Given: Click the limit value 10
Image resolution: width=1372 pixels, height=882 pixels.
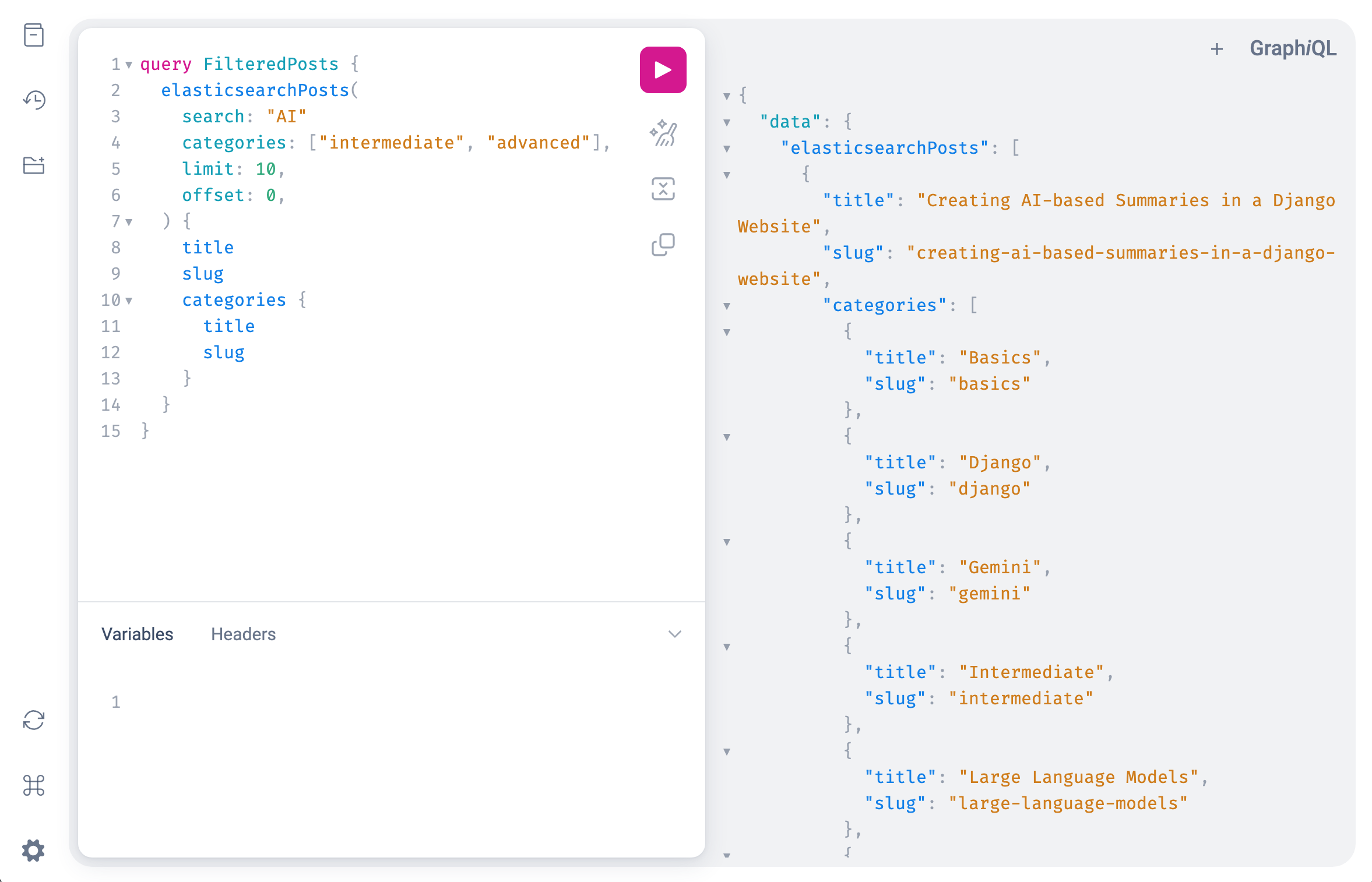Looking at the screenshot, I should [x=266, y=169].
